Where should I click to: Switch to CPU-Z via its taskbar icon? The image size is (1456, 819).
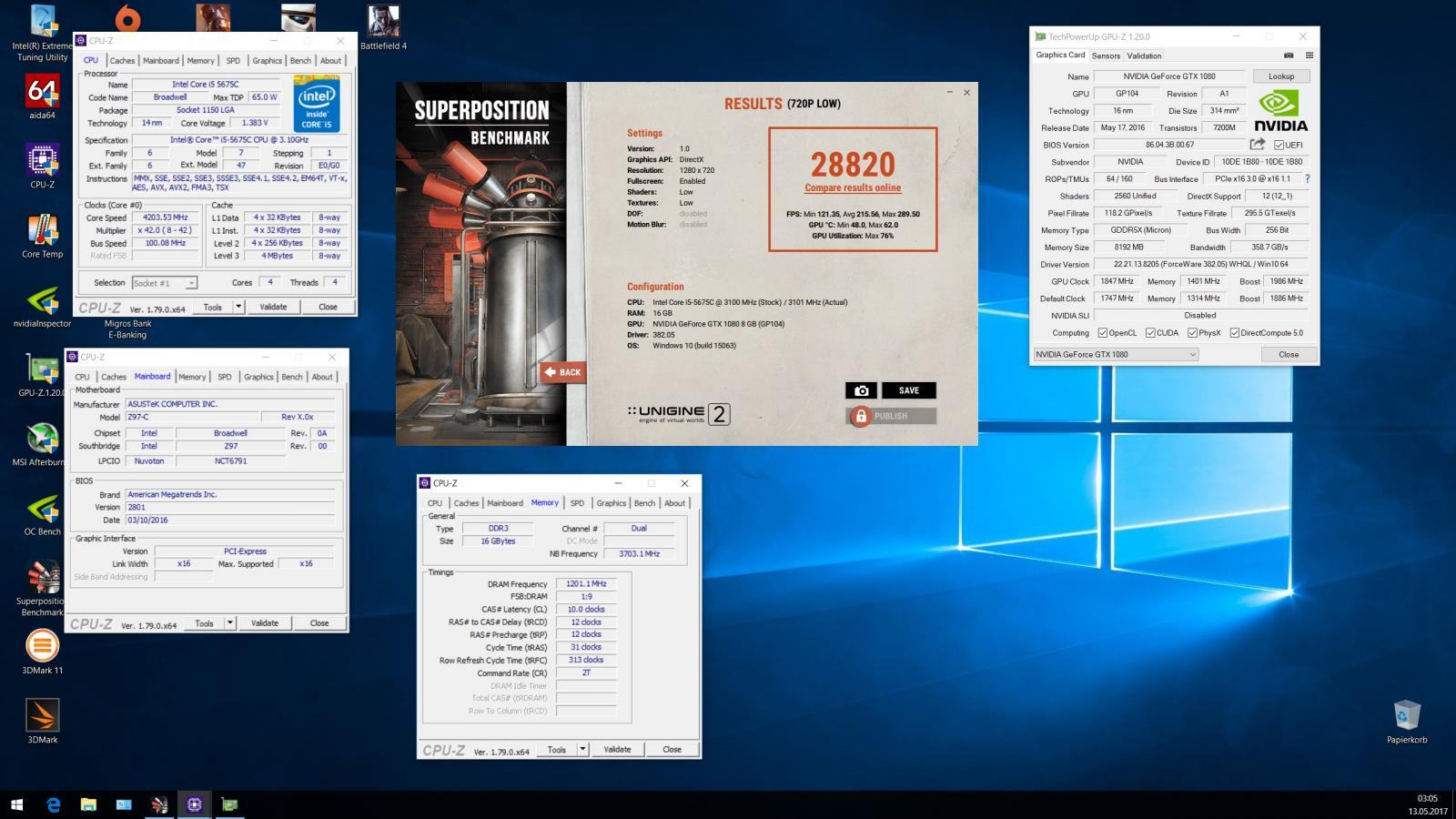click(194, 804)
